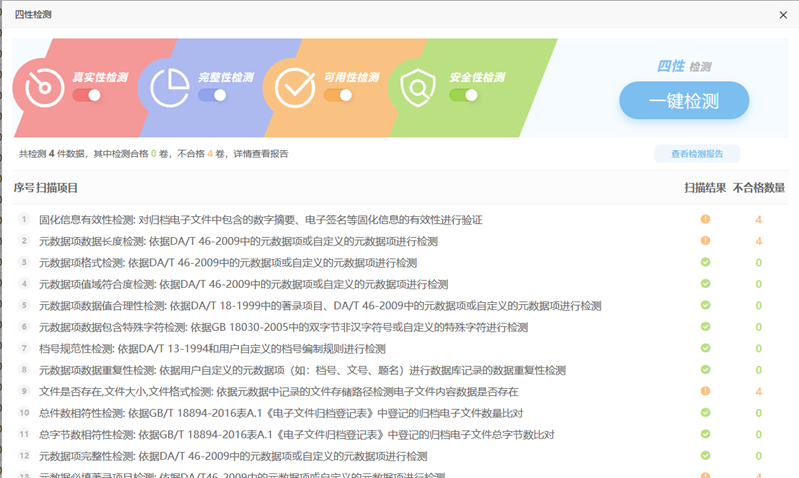Click row number 12 badge
The width and height of the screenshot is (799, 478).
24,455
